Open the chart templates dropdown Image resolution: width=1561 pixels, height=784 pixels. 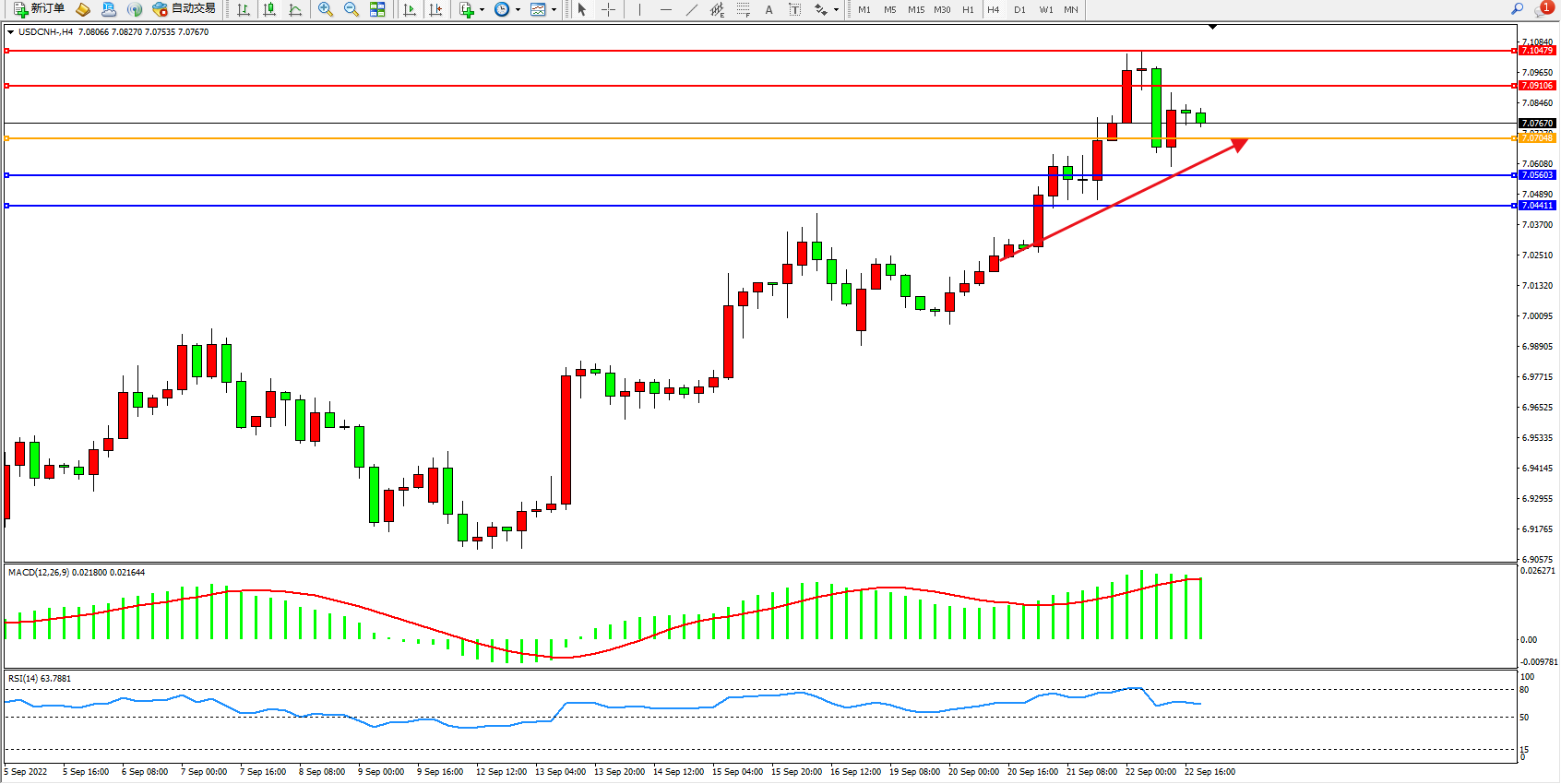pyautogui.click(x=554, y=10)
